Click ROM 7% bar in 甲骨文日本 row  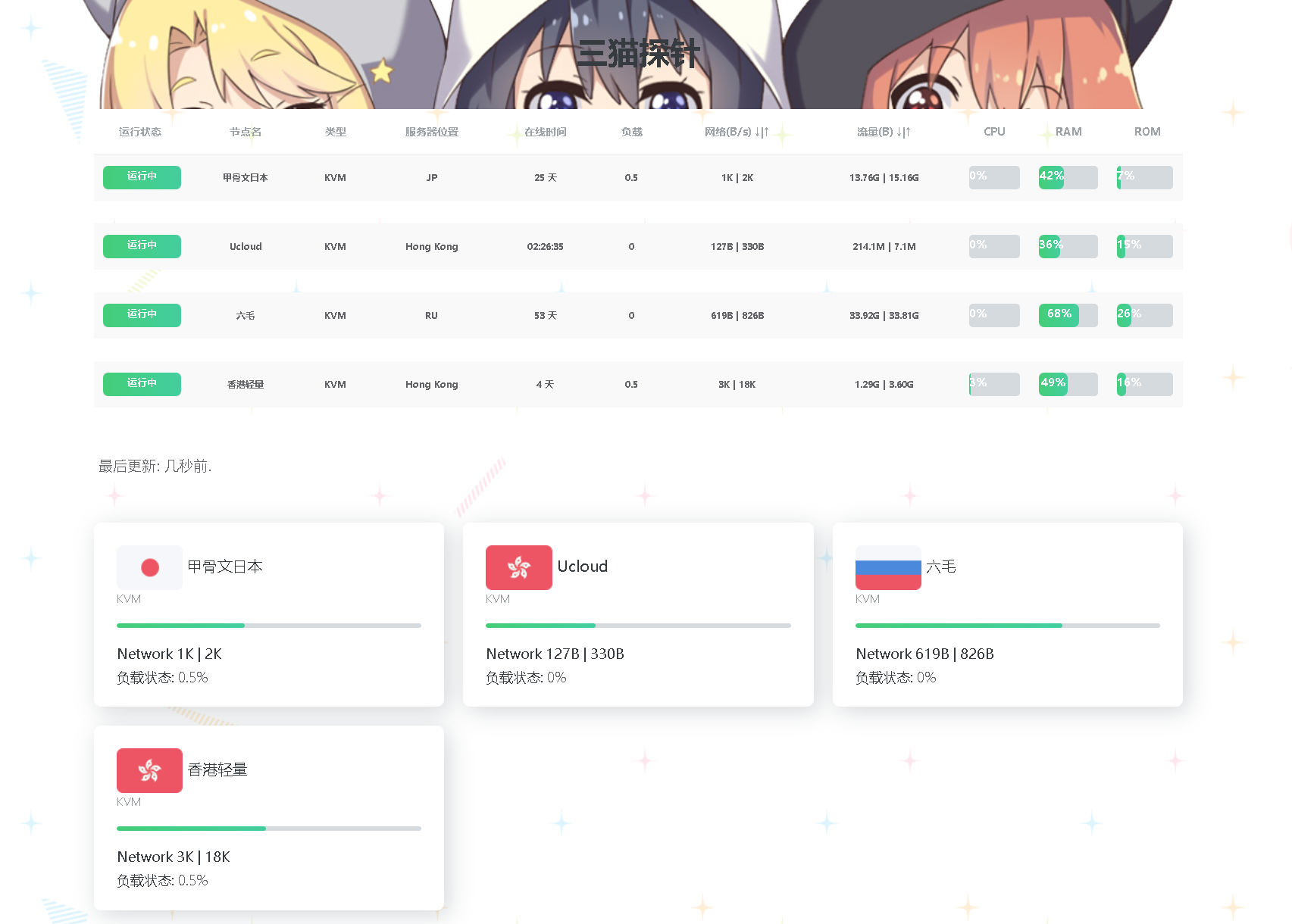[x=1145, y=177]
